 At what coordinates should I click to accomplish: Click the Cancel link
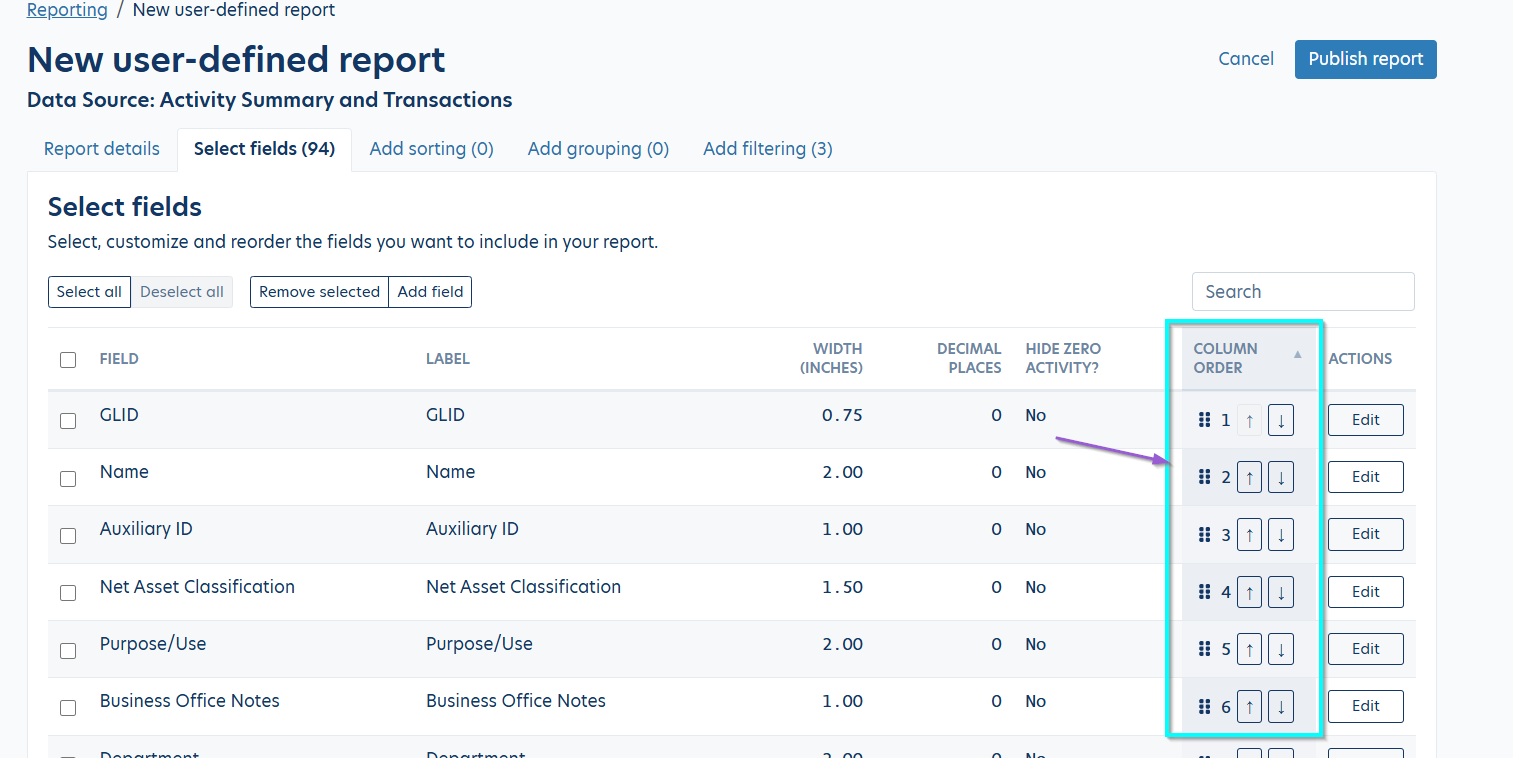click(x=1246, y=59)
